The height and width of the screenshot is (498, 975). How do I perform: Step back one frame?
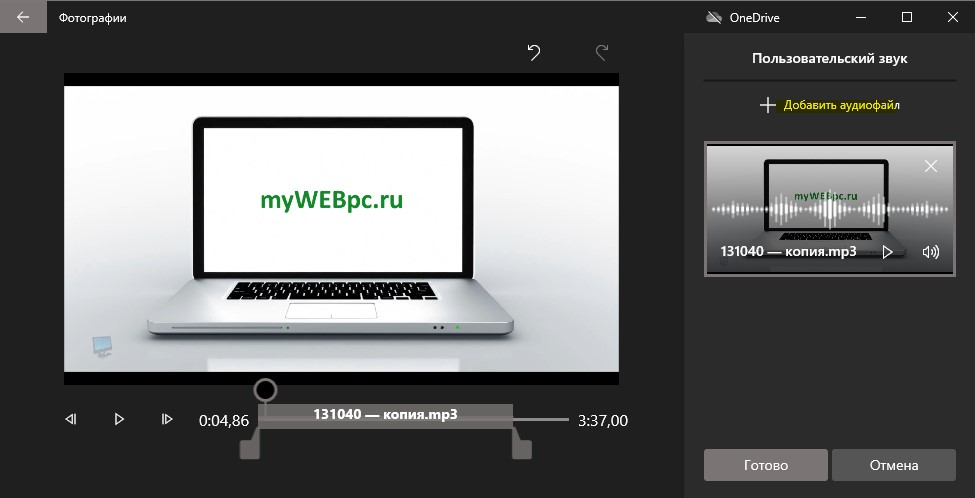pyautogui.click(x=70, y=420)
